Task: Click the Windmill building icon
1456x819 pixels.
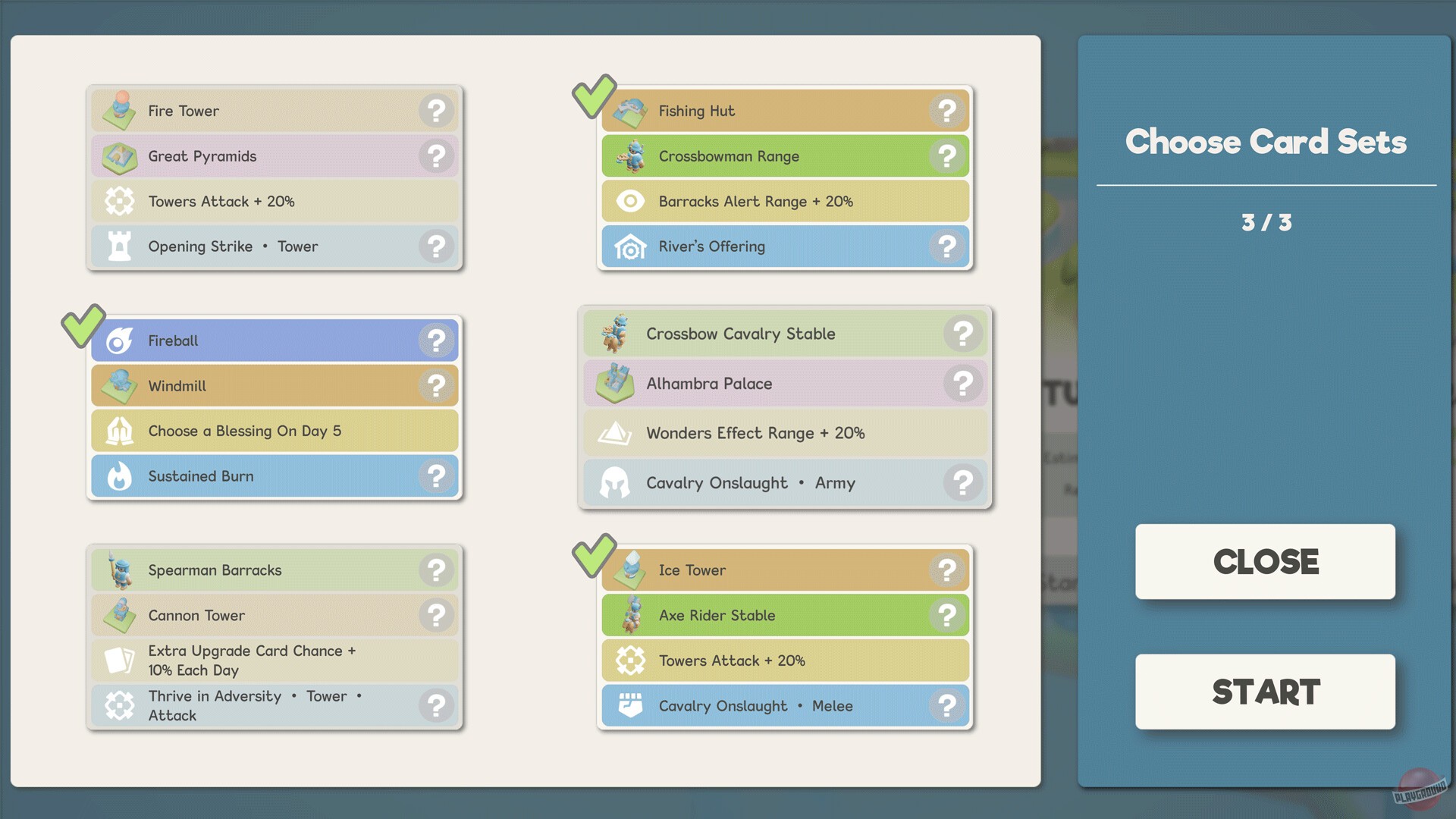Action: tap(119, 386)
